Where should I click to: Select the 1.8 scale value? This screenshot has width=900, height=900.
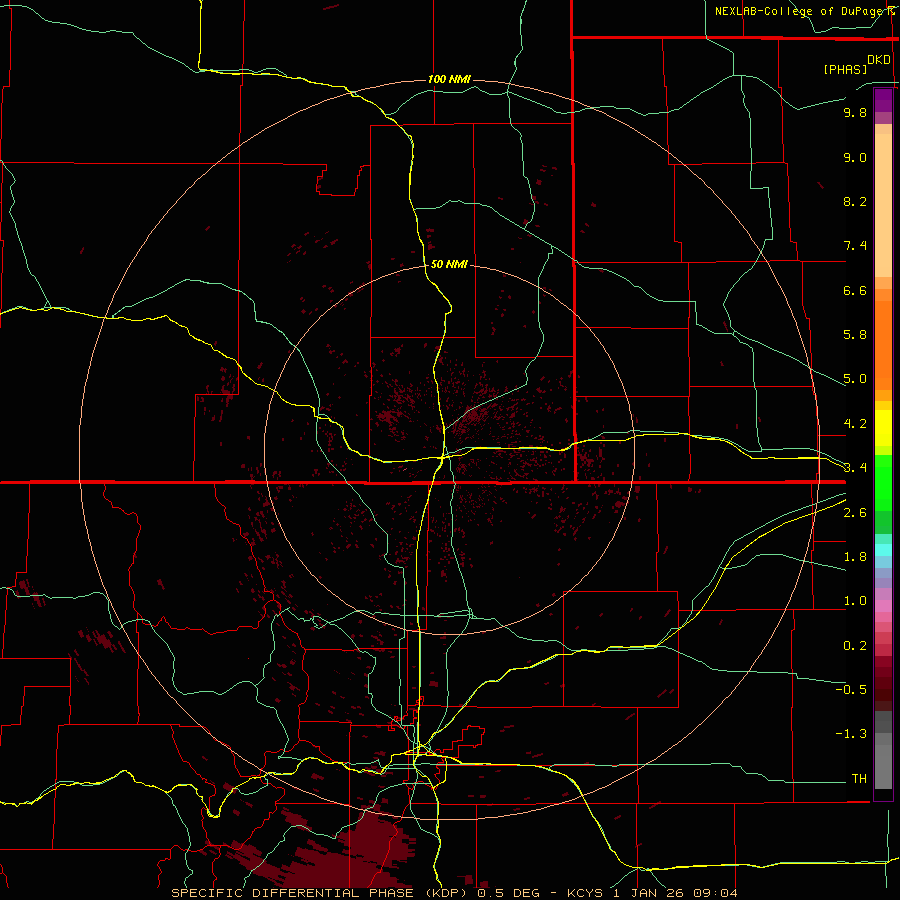click(855, 557)
